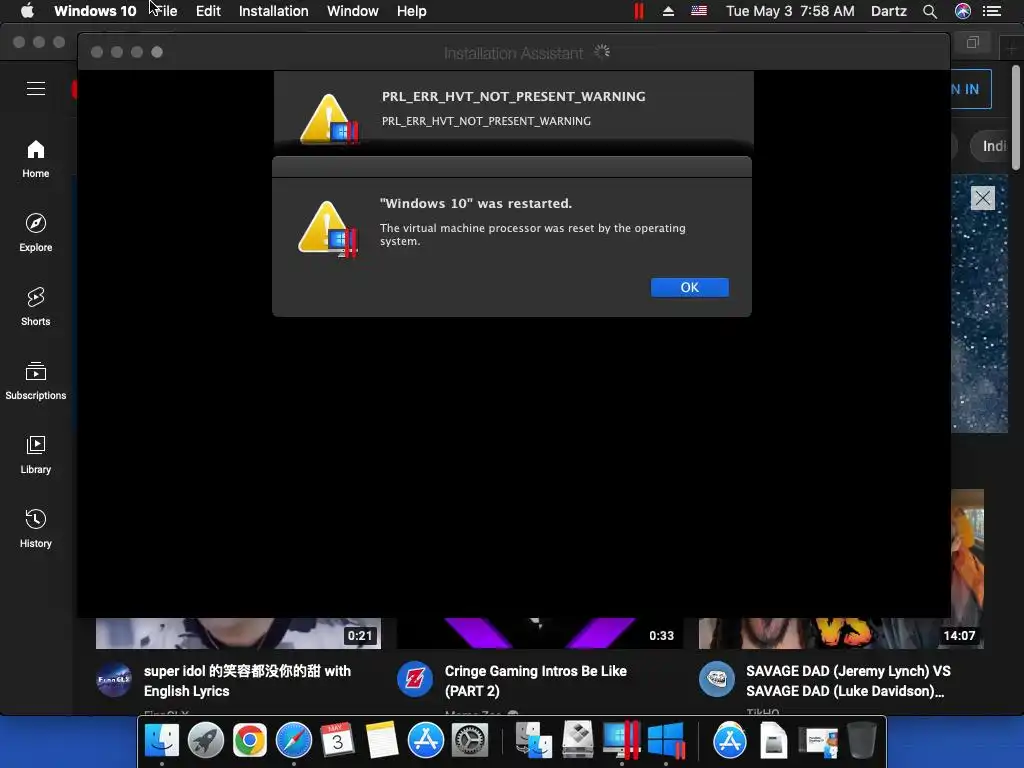Open Spotlight search magnifier
1024x768 pixels.
(x=930, y=11)
